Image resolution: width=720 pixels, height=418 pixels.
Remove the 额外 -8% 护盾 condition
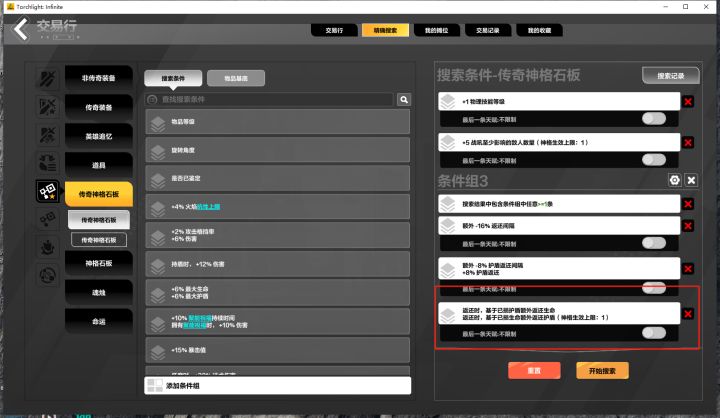click(x=688, y=269)
